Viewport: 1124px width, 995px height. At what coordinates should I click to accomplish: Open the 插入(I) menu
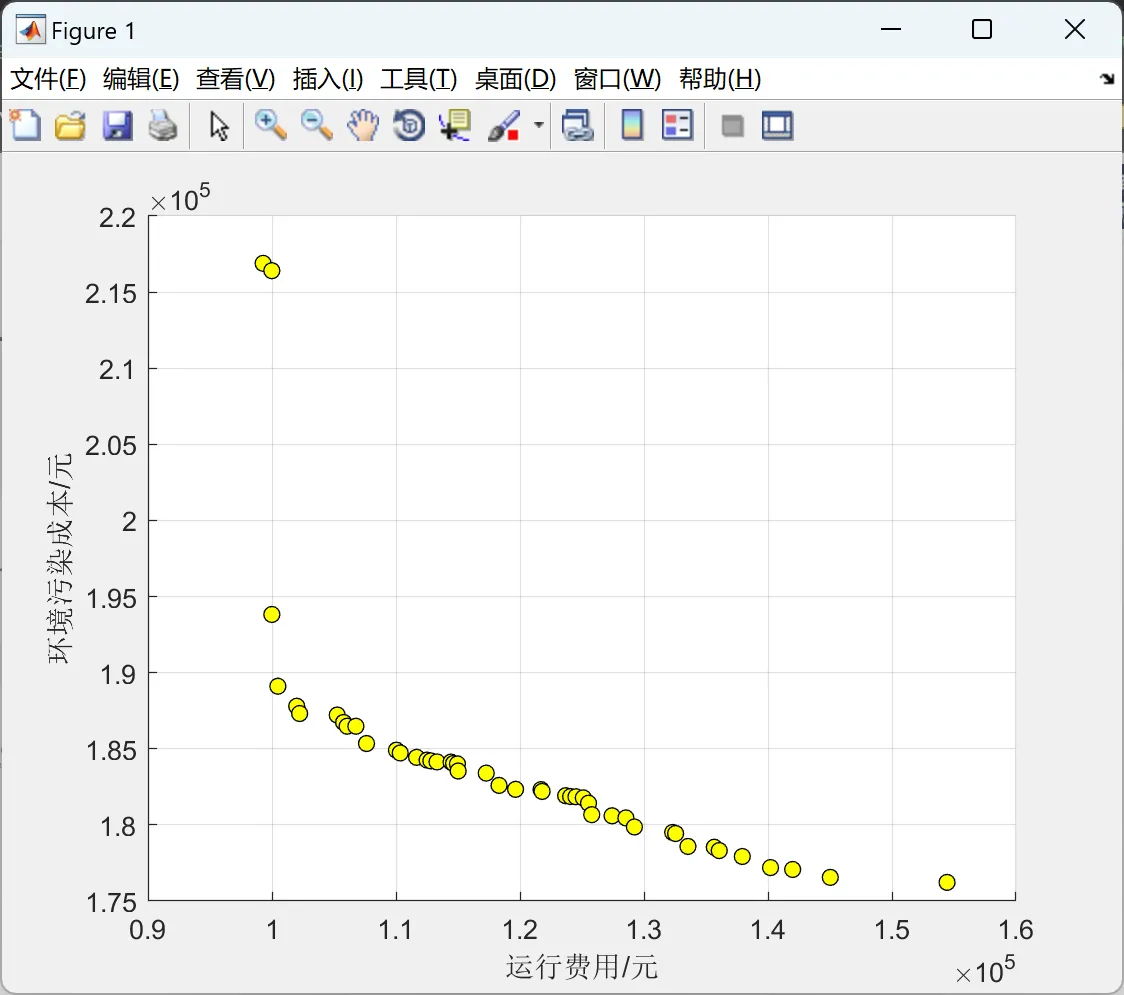click(x=328, y=79)
